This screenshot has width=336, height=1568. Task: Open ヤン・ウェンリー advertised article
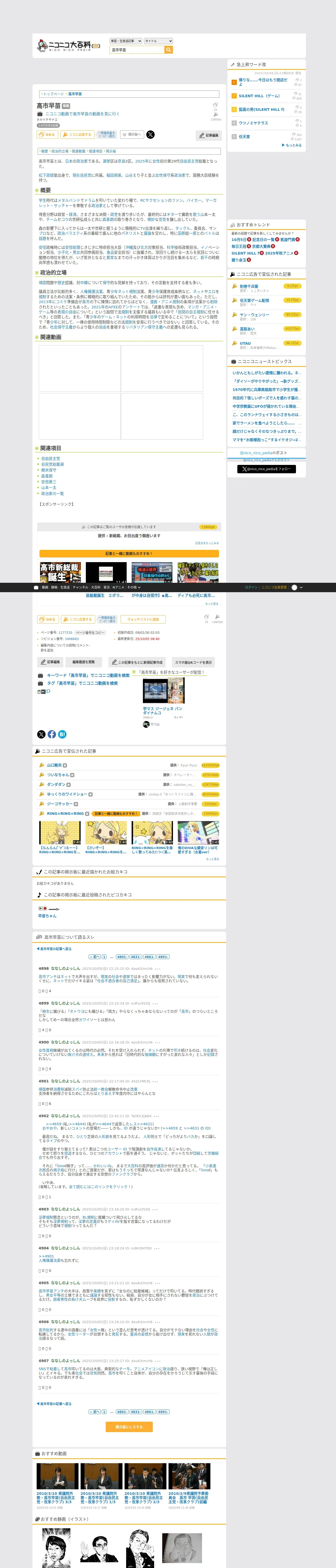(x=254, y=315)
